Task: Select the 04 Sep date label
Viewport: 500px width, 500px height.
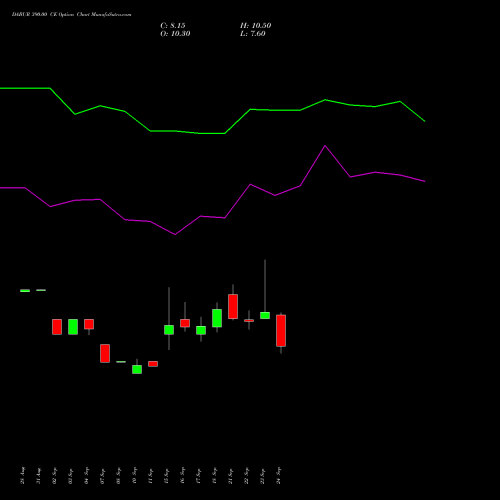Action: 86,476
